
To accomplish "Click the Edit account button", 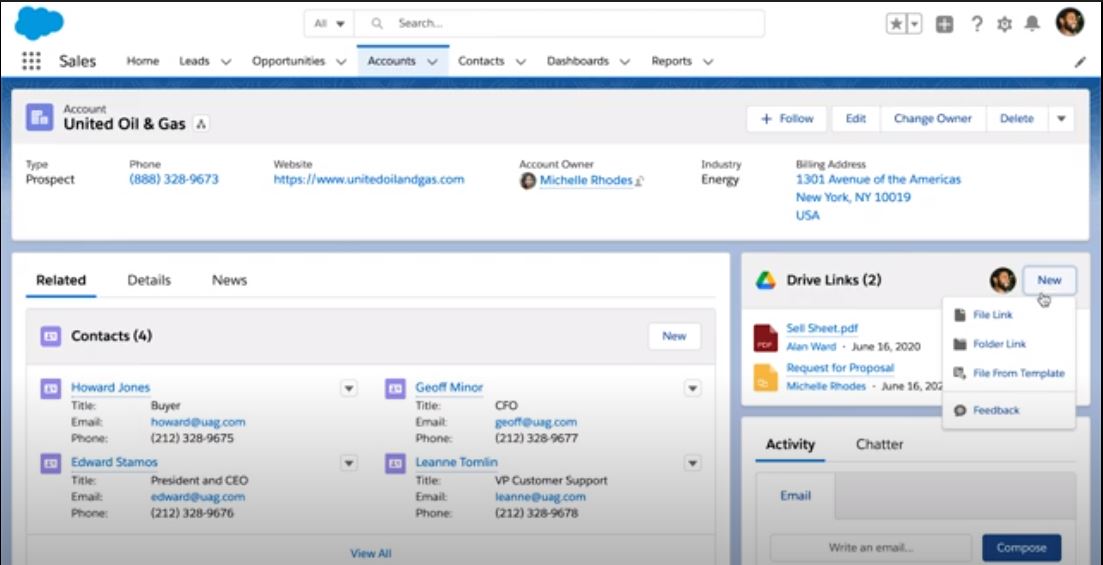I will (855, 119).
